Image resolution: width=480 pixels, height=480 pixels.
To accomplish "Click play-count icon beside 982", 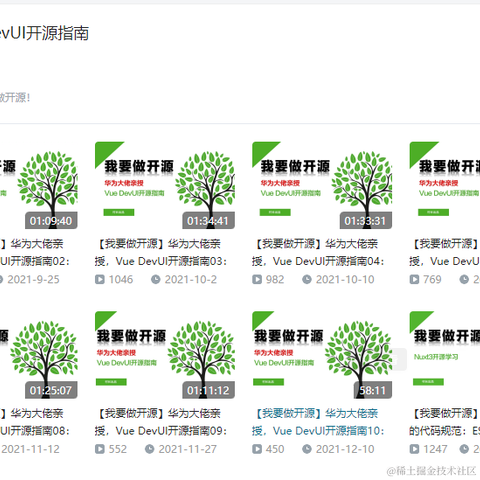I will pyautogui.click(x=257, y=279).
